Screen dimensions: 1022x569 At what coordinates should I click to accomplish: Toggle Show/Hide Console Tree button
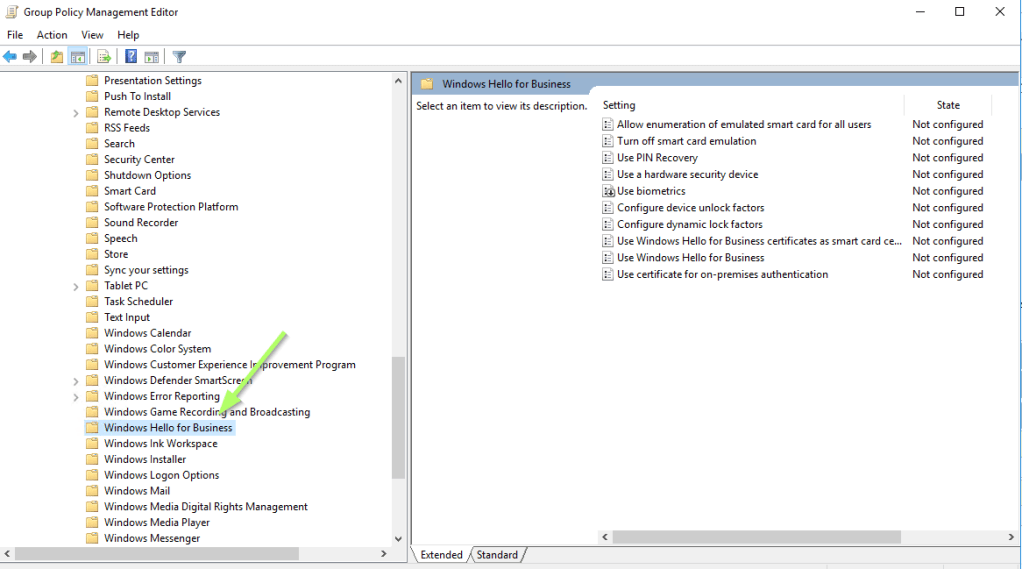tap(77, 57)
